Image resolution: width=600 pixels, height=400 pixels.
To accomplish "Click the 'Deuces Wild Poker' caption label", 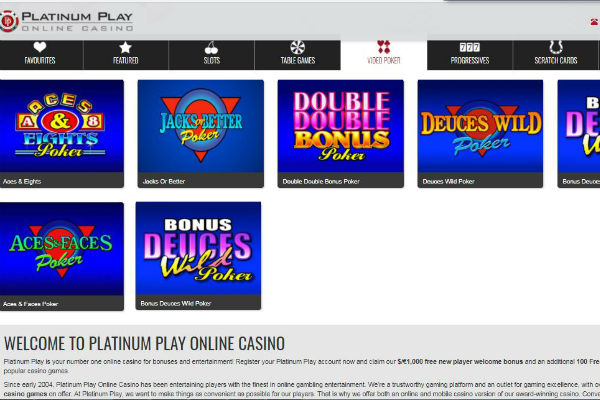I will point(448,181).
